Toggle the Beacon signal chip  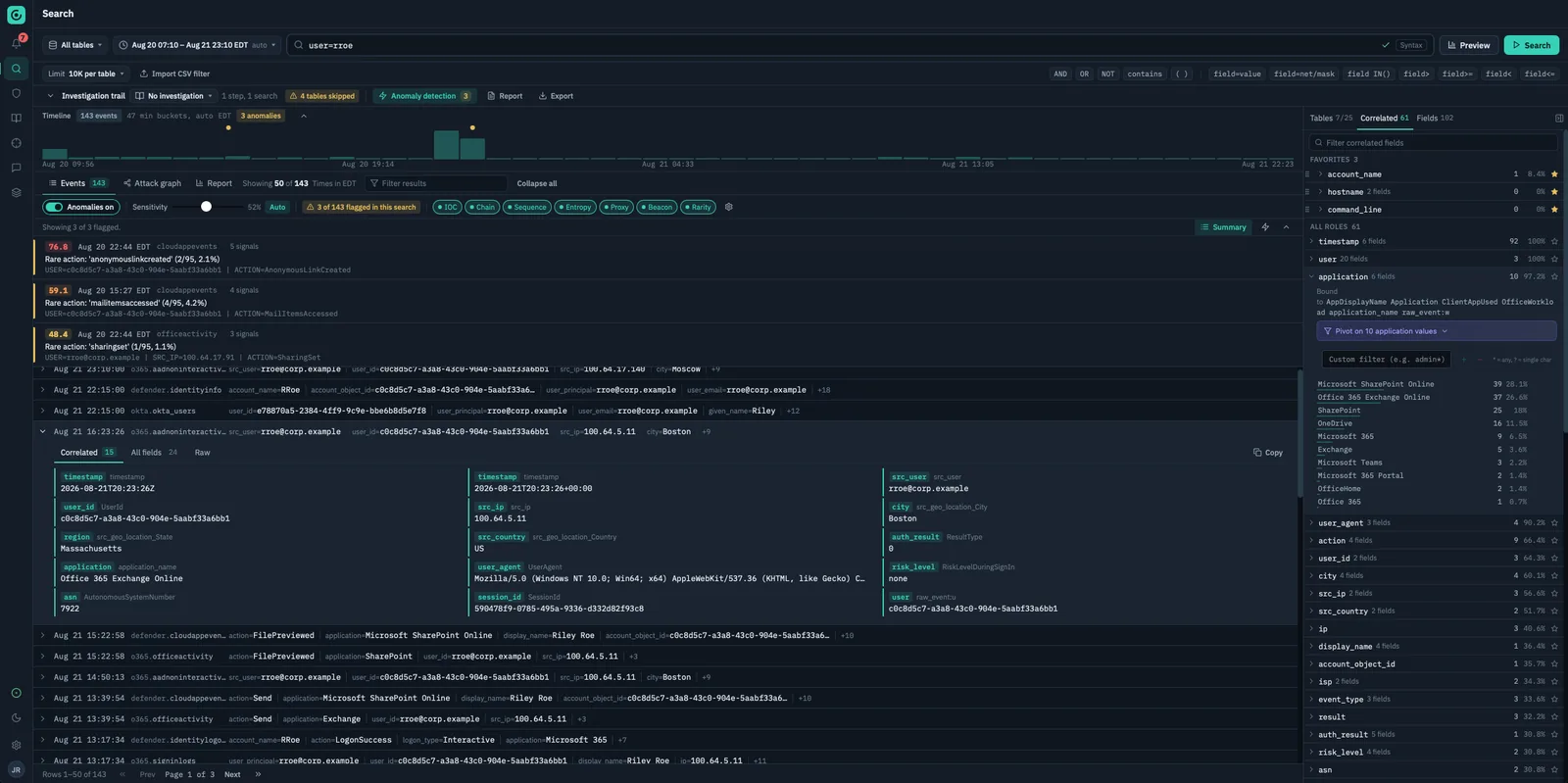click(657, 207)
